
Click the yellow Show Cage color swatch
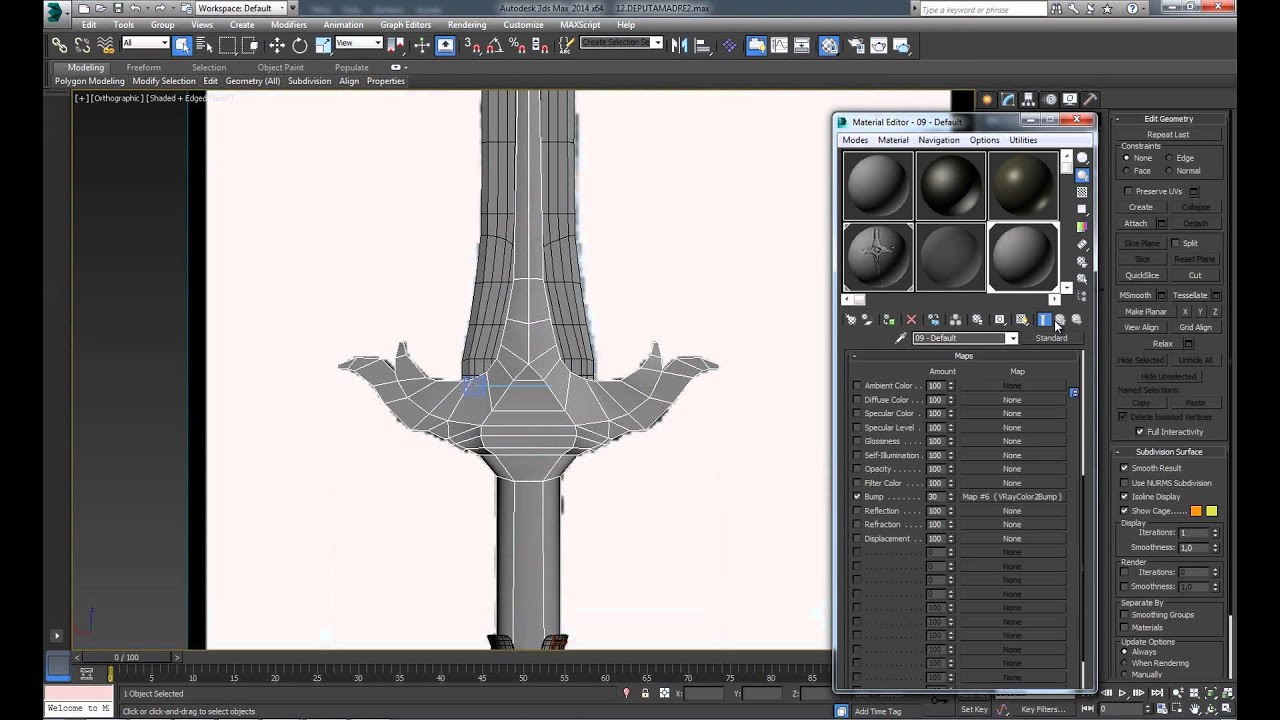coord(1212,511)
